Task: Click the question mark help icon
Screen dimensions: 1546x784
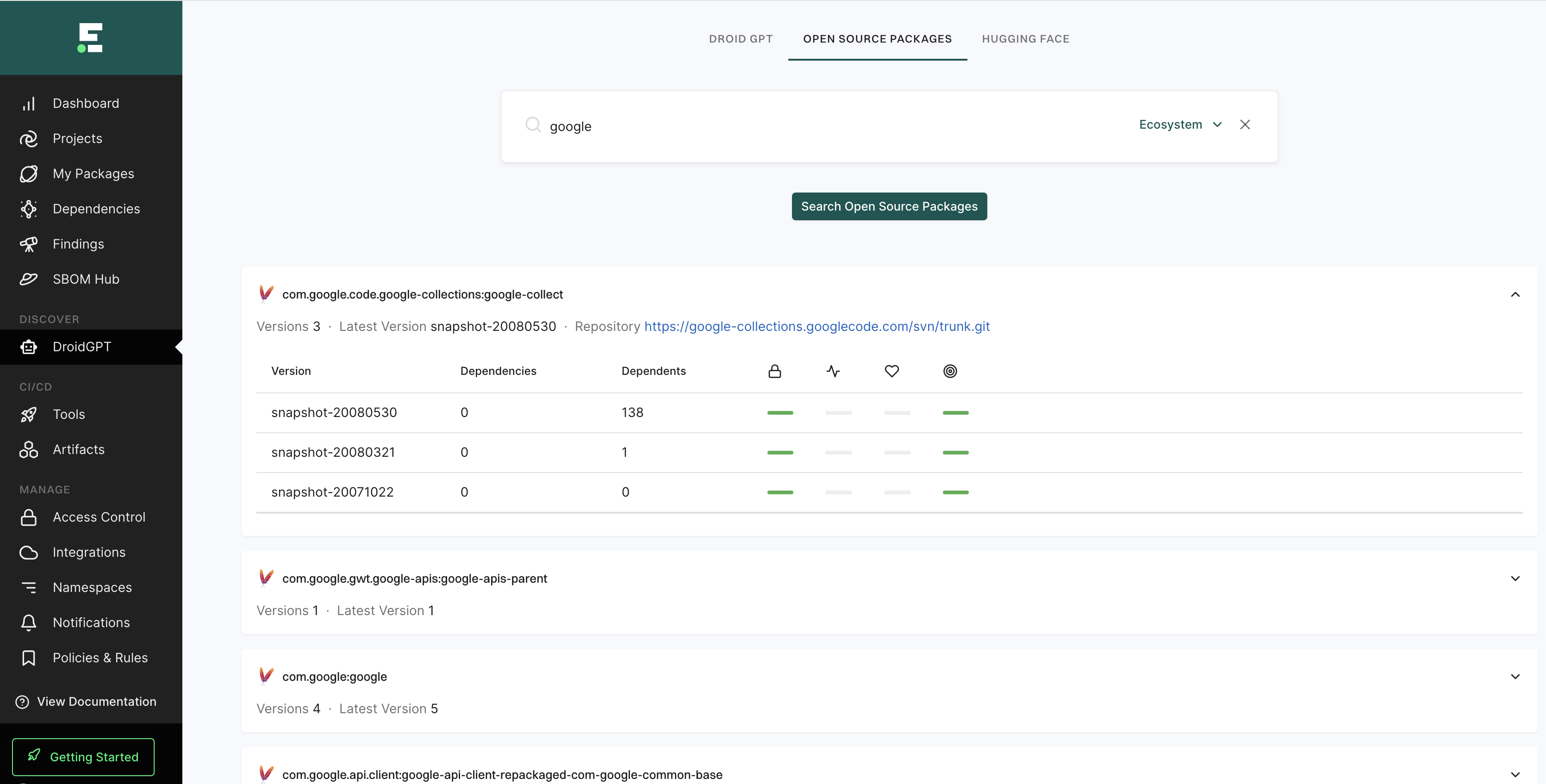Action: pos(22,702)
